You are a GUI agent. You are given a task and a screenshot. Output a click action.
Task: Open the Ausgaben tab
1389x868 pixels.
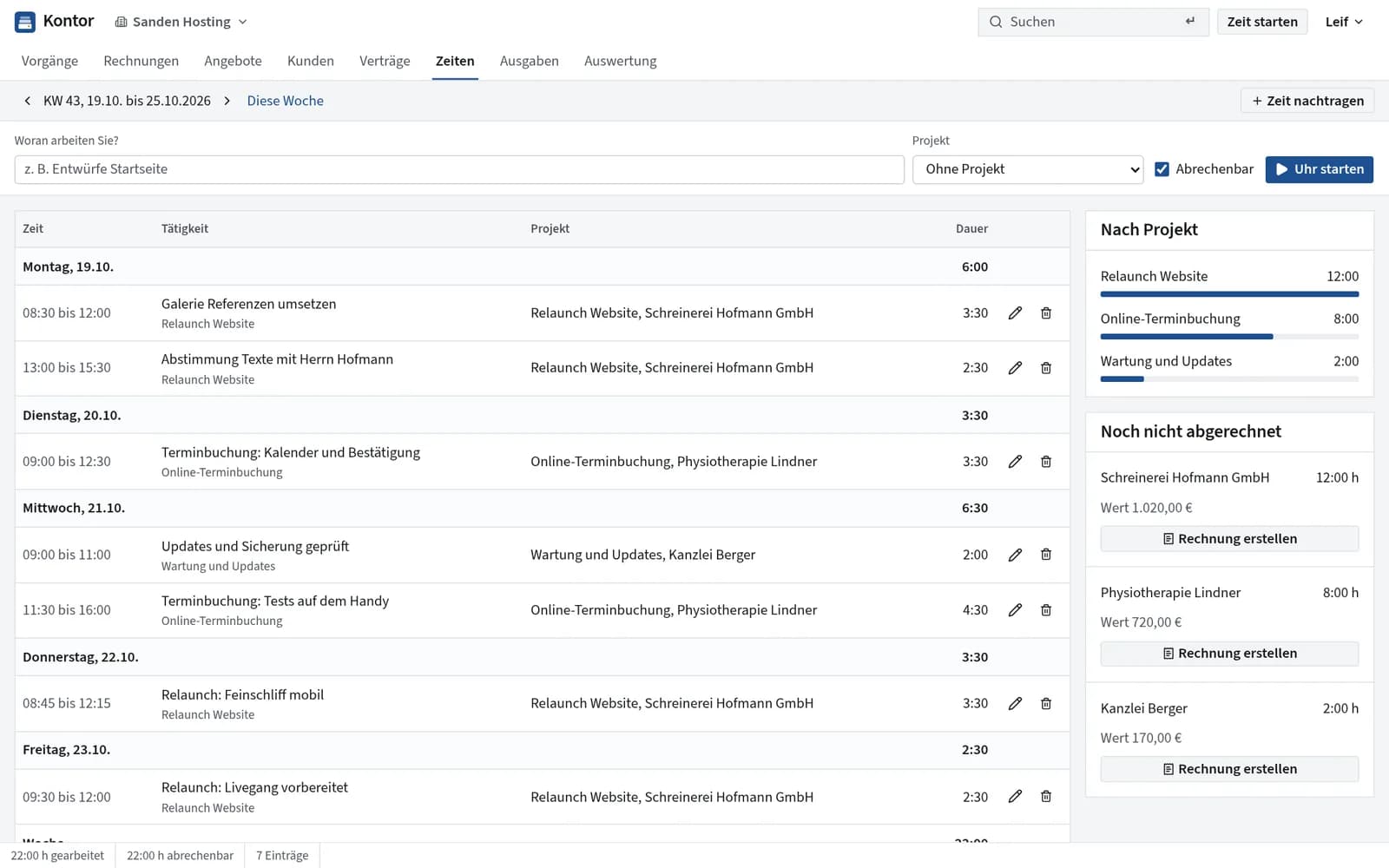(529, 61)
